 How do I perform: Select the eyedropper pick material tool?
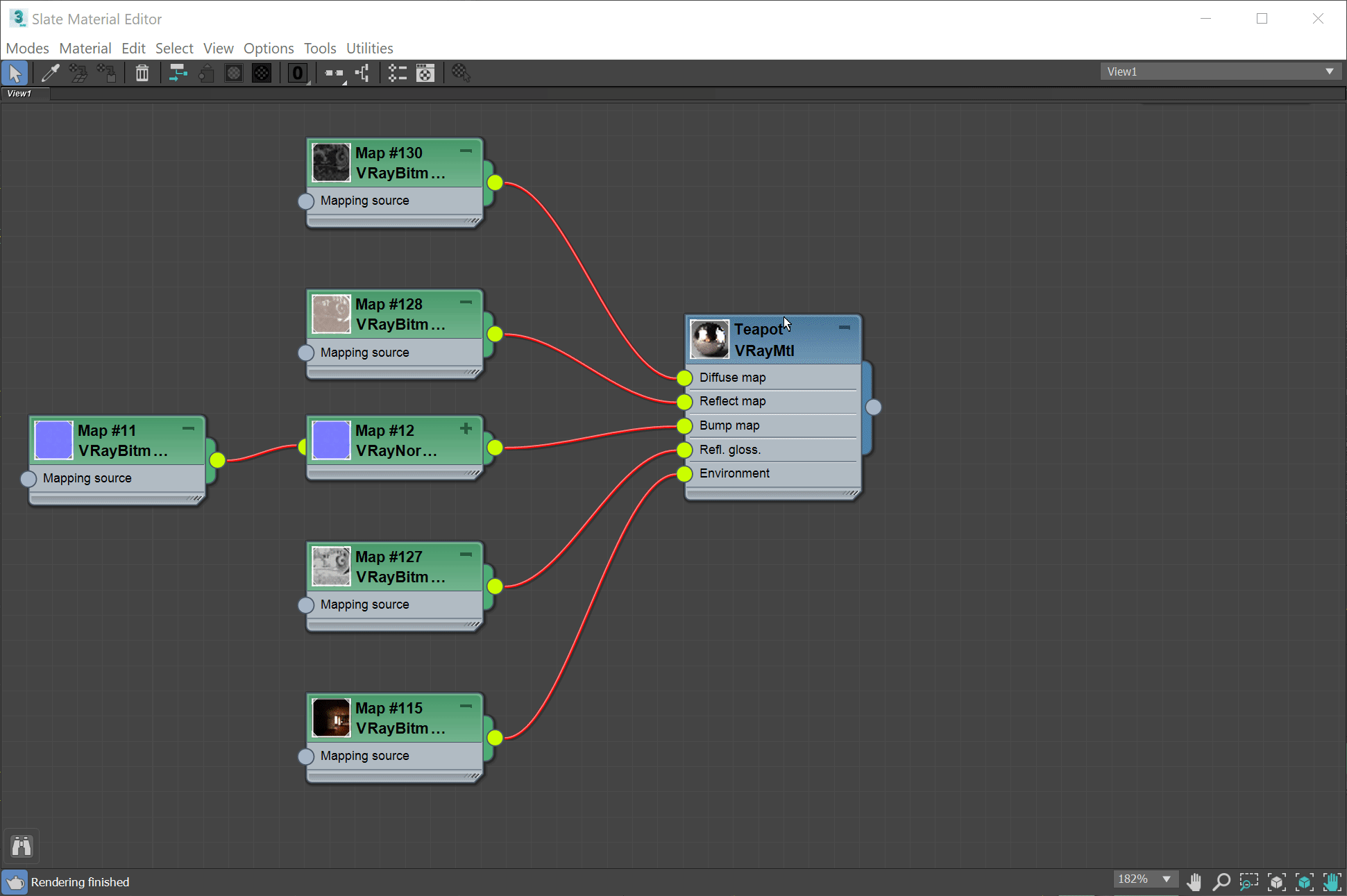50,73
